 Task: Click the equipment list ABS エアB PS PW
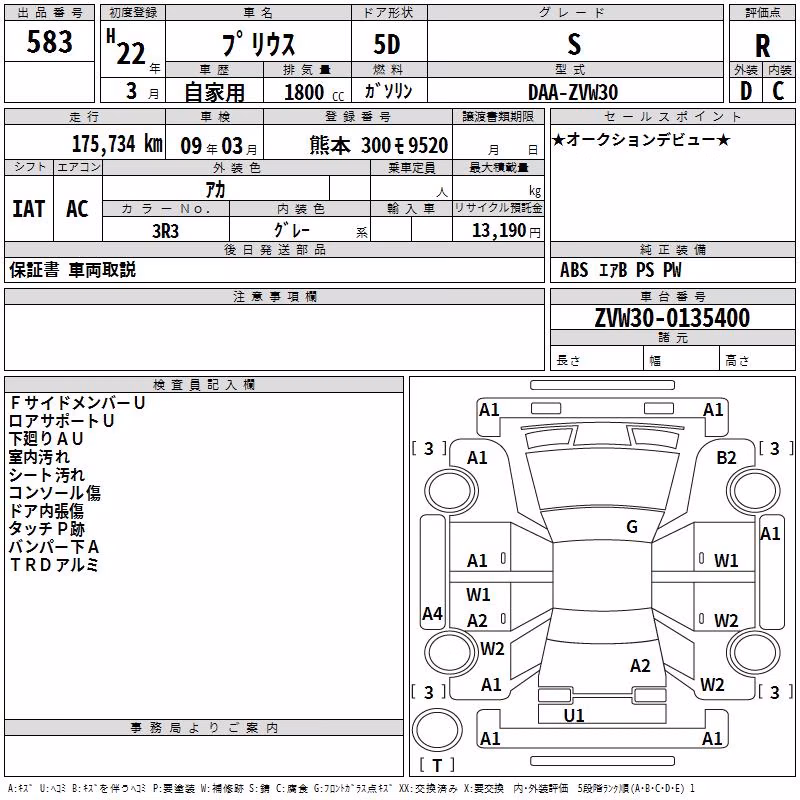click(x=620, y=270)
